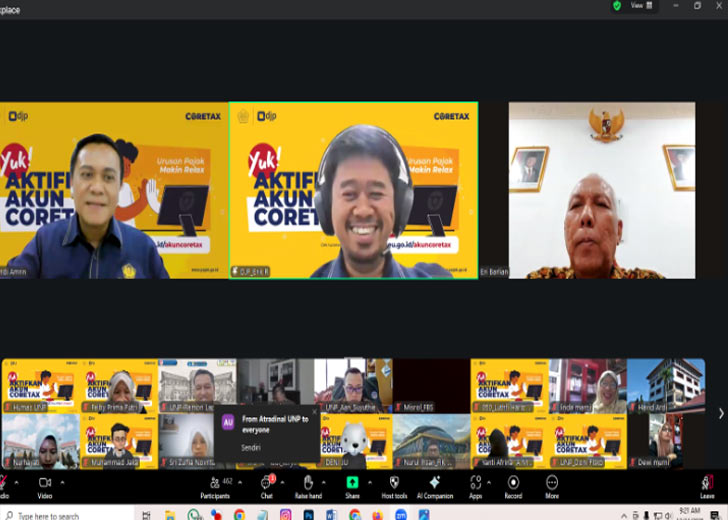Show next page of participant thumbnails

721,413
